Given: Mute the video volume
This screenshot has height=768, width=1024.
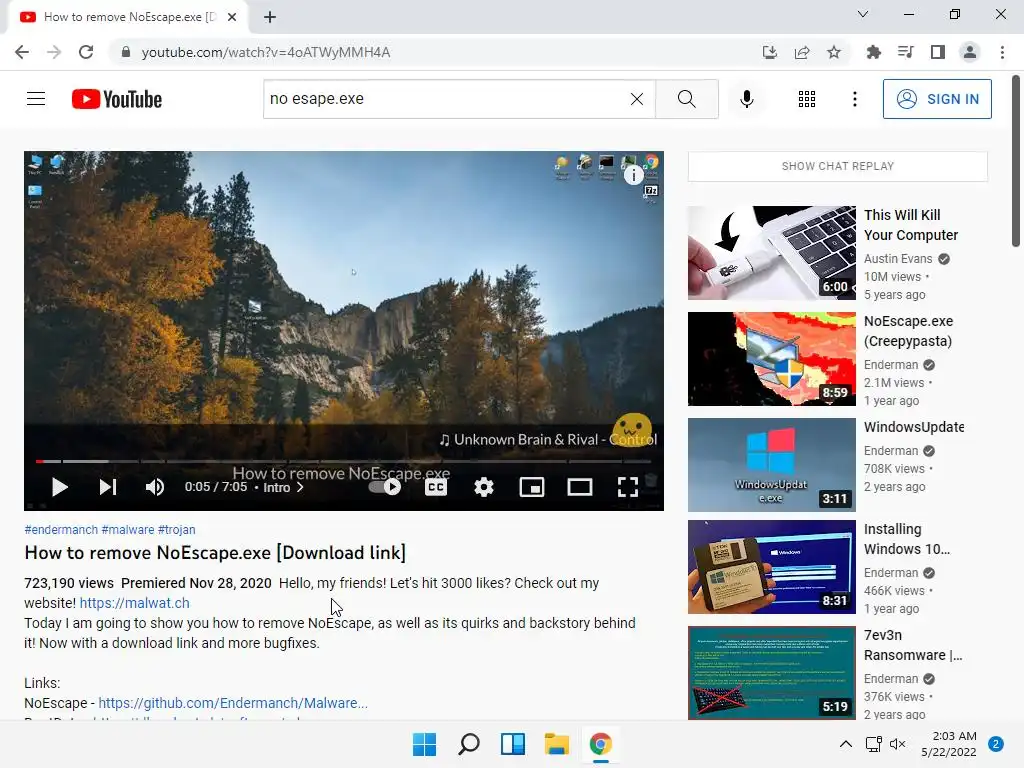Looking at the screenshot, I should [155, 487].
